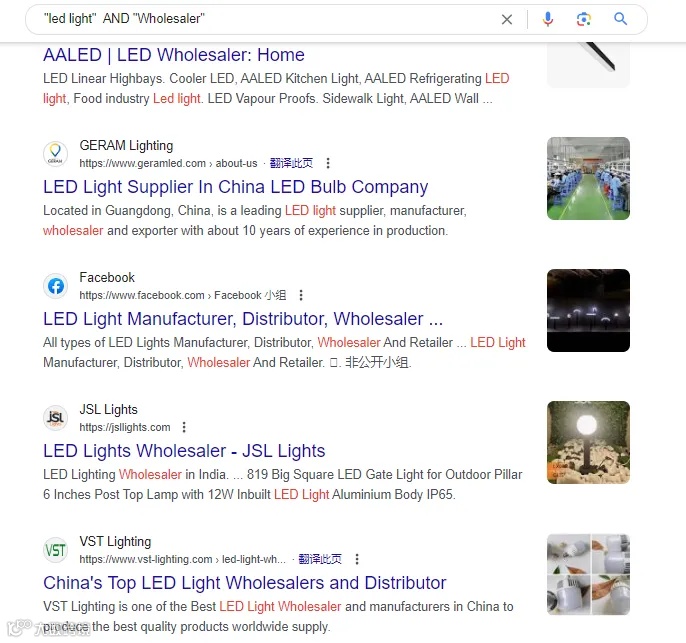Open the JSL garden lamp thumbnail
The width and height of the screenshot is (686, 643).
coord(588,442)
